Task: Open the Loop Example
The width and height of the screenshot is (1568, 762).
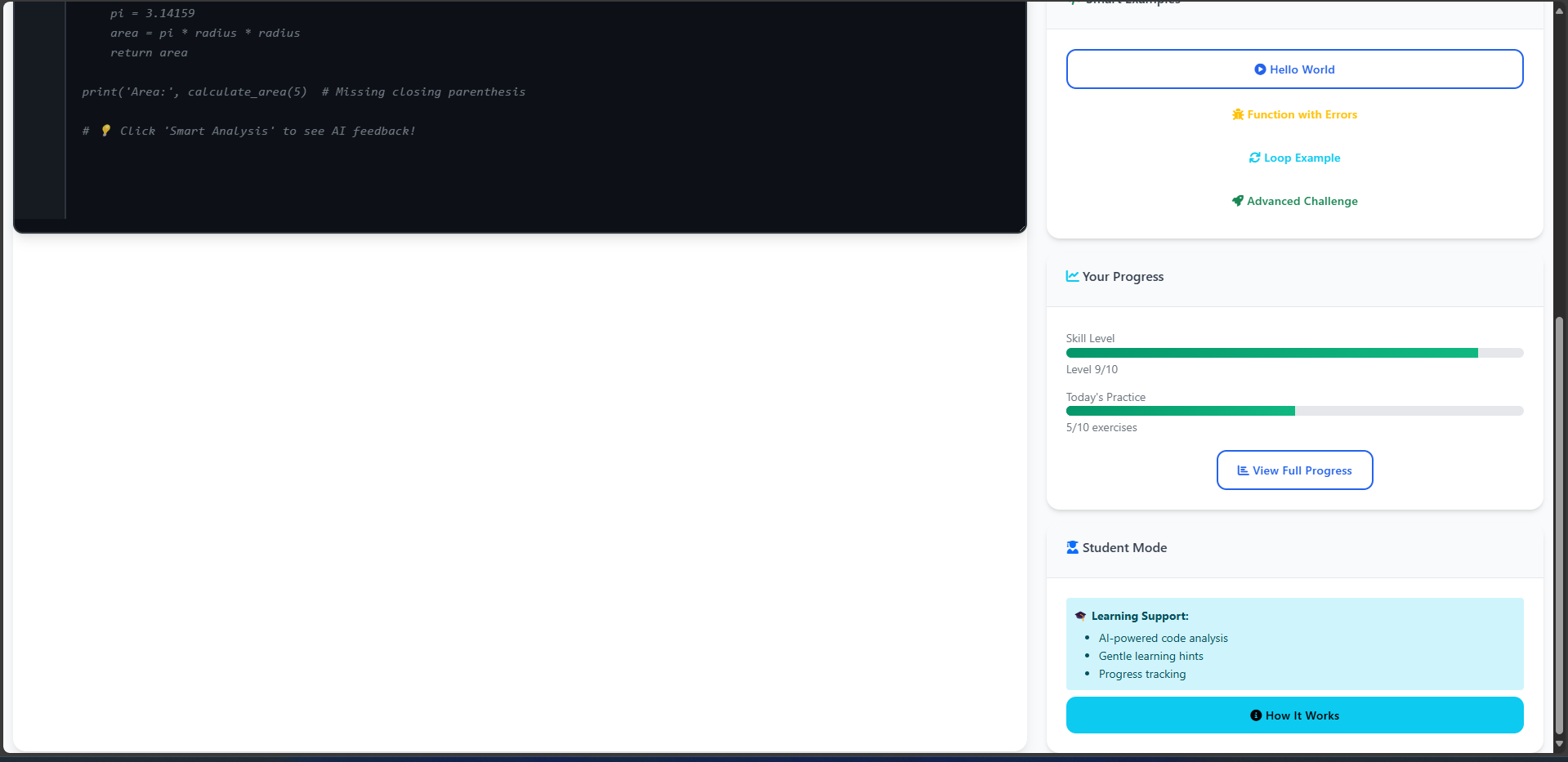Action: point(1294,158)
